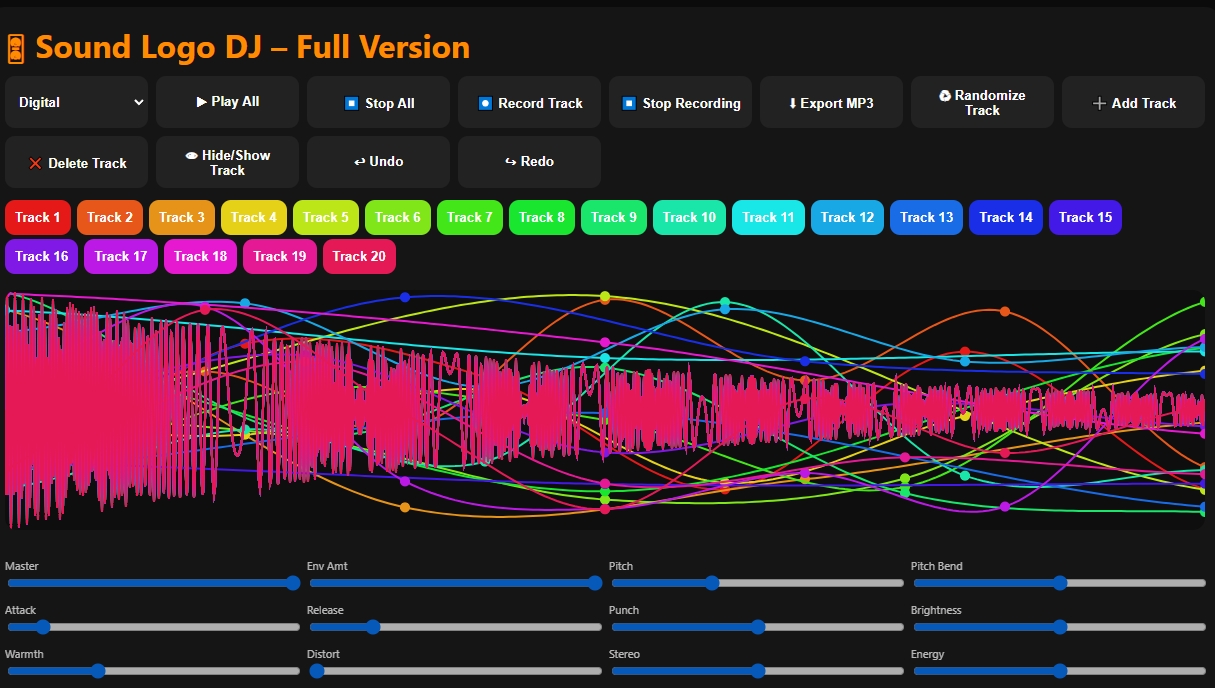Undo the last action
This screenshot has height=688, width=1215.
(378, 162)
